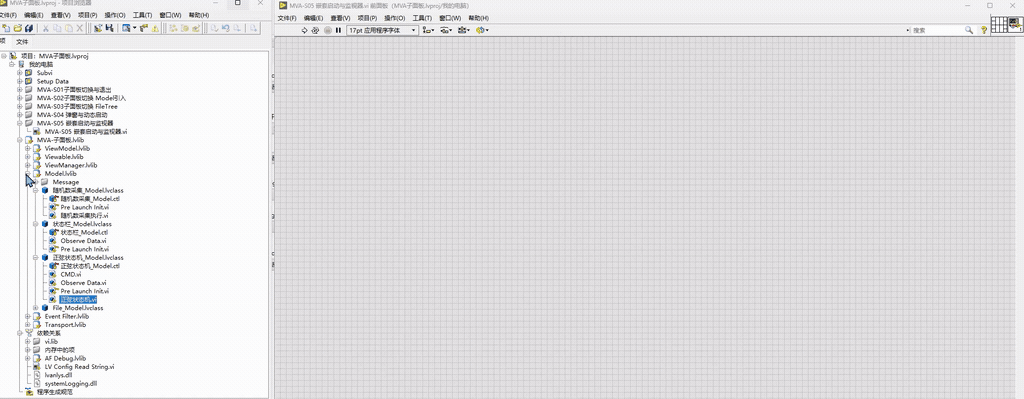
Task: Click the Abort Execution stop icon
Action: coord(328,30)
